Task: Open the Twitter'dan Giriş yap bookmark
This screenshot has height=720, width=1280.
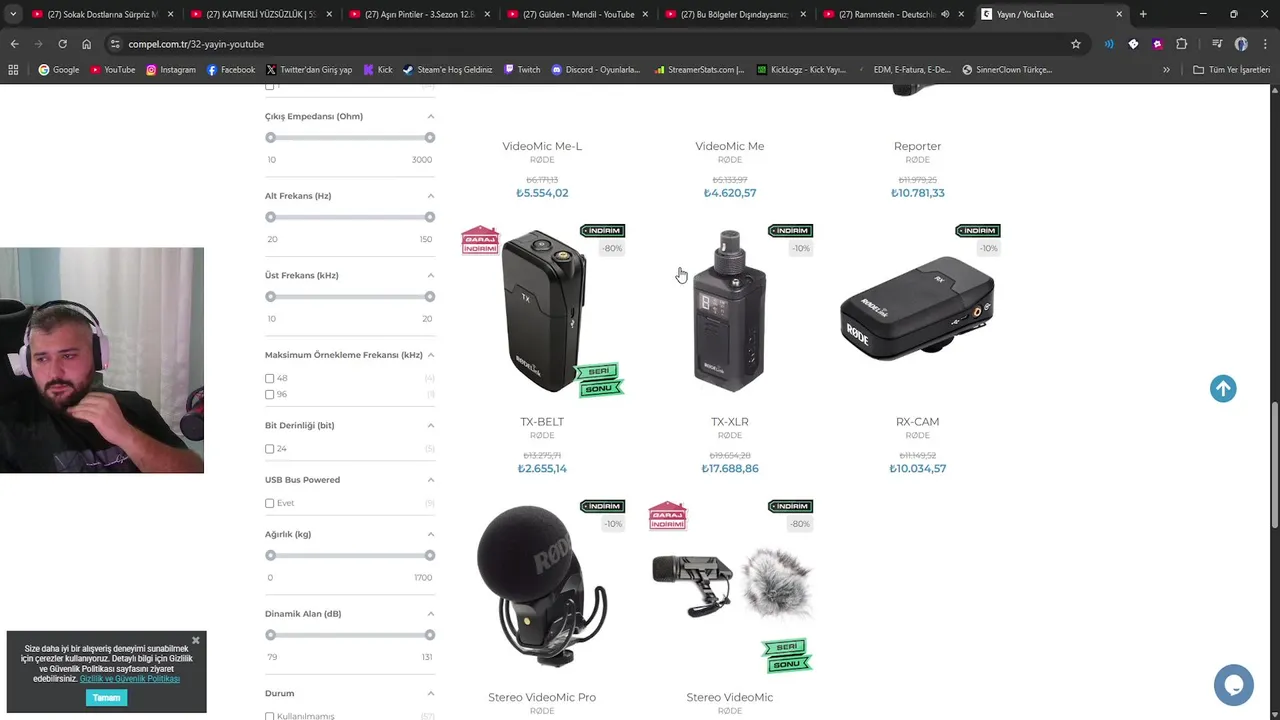Action: pyautogui.click(x=309, y=70)
